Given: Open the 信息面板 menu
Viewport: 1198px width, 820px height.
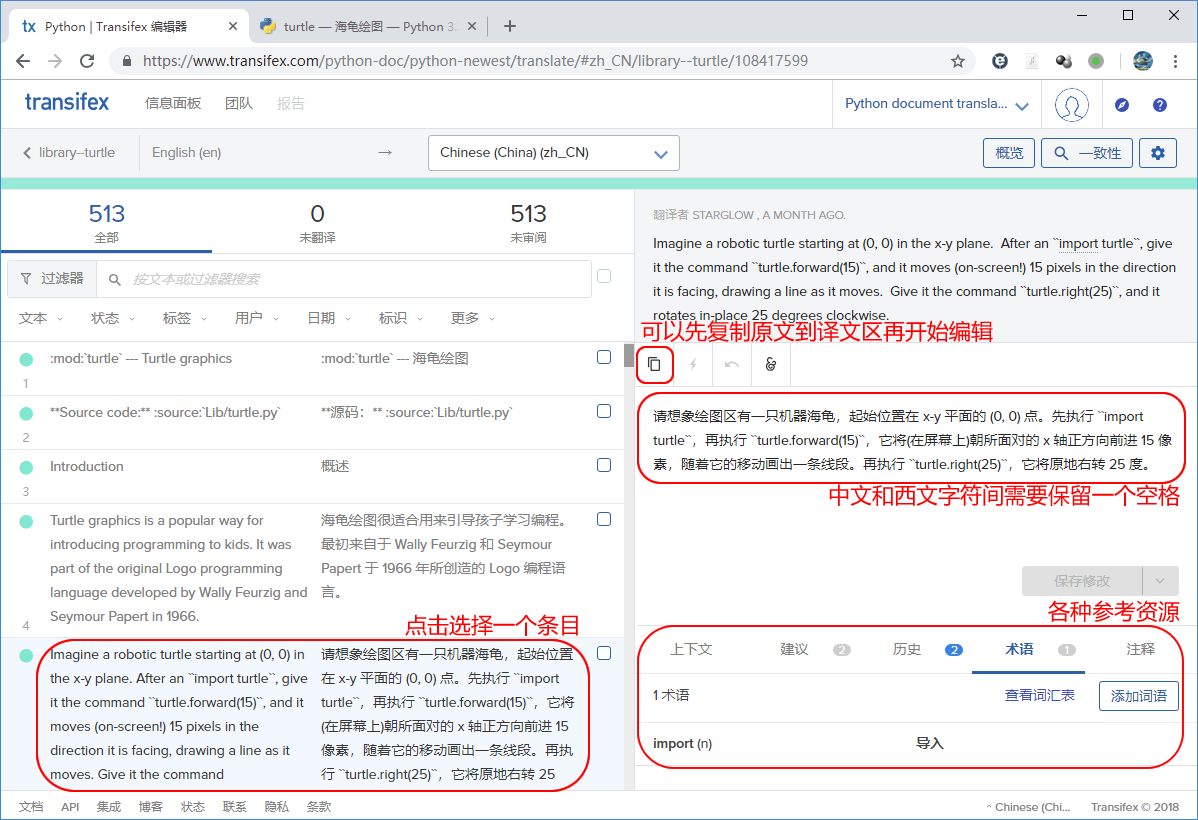Looking at the screenshot, I should [173, 103].
